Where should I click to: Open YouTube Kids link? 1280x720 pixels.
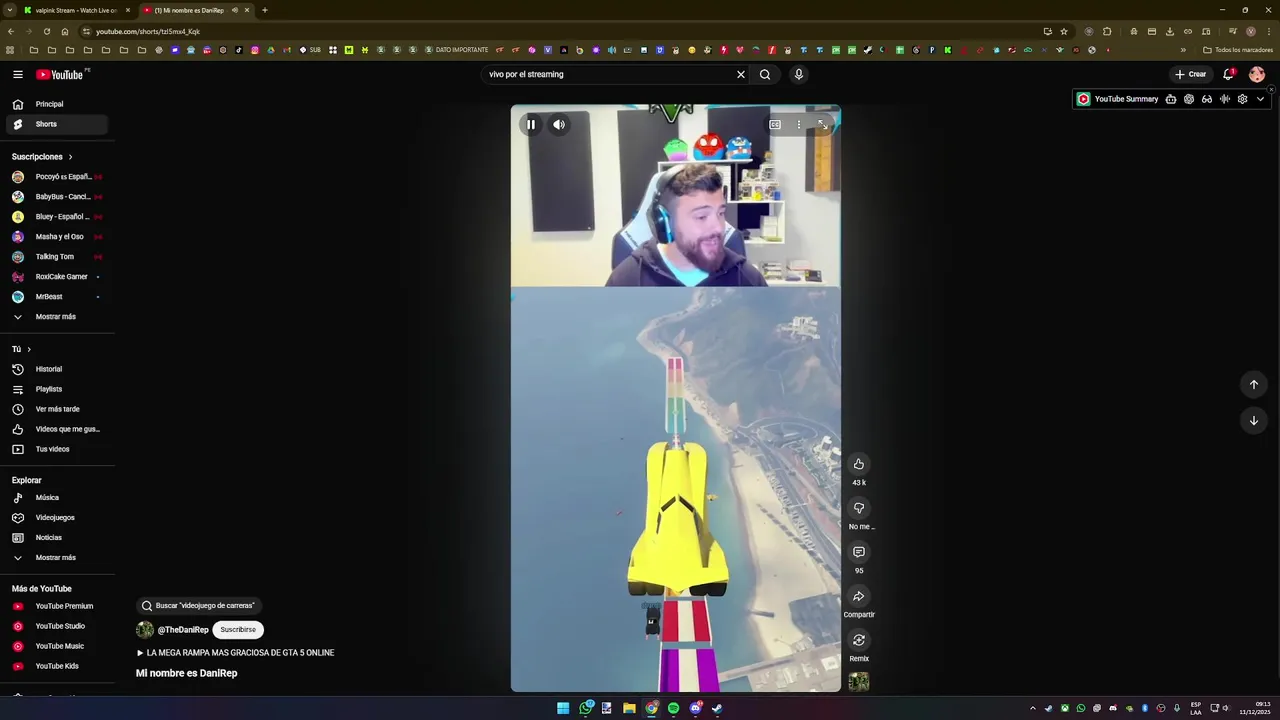pyautogui.click(x=55, y=666)
